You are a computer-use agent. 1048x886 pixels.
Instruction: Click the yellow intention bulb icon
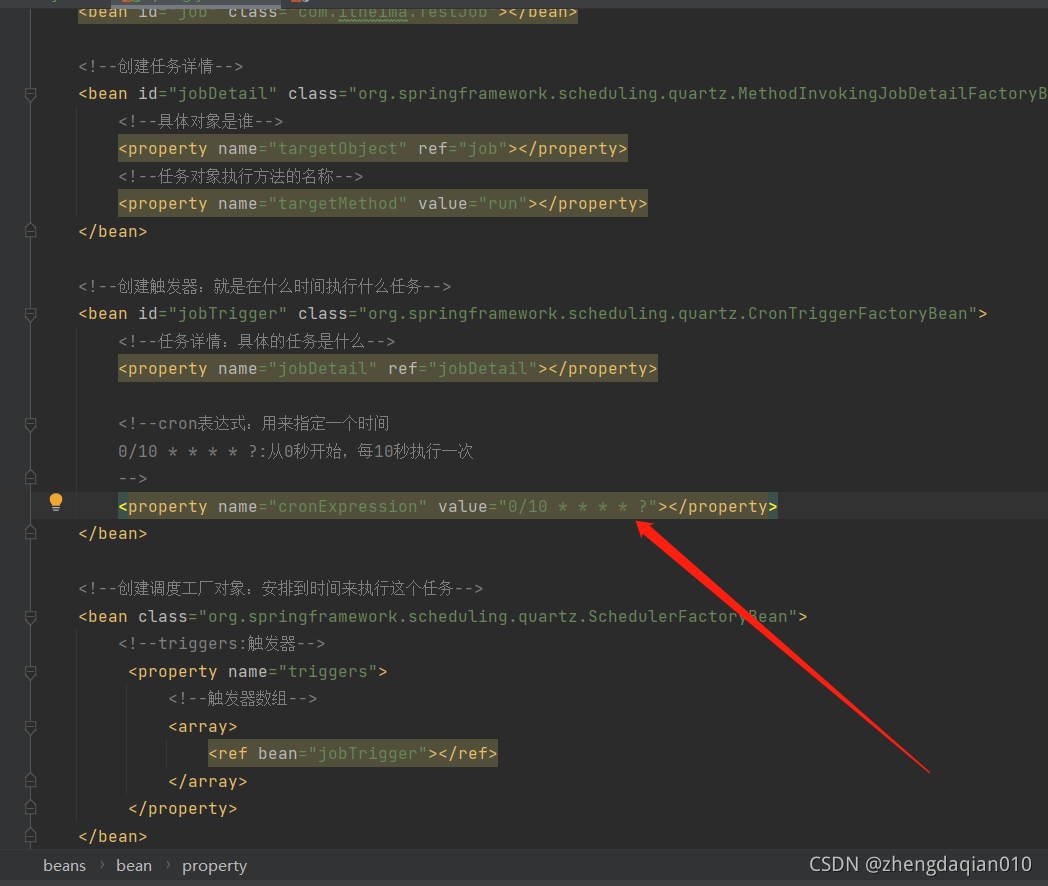[56, 500]
